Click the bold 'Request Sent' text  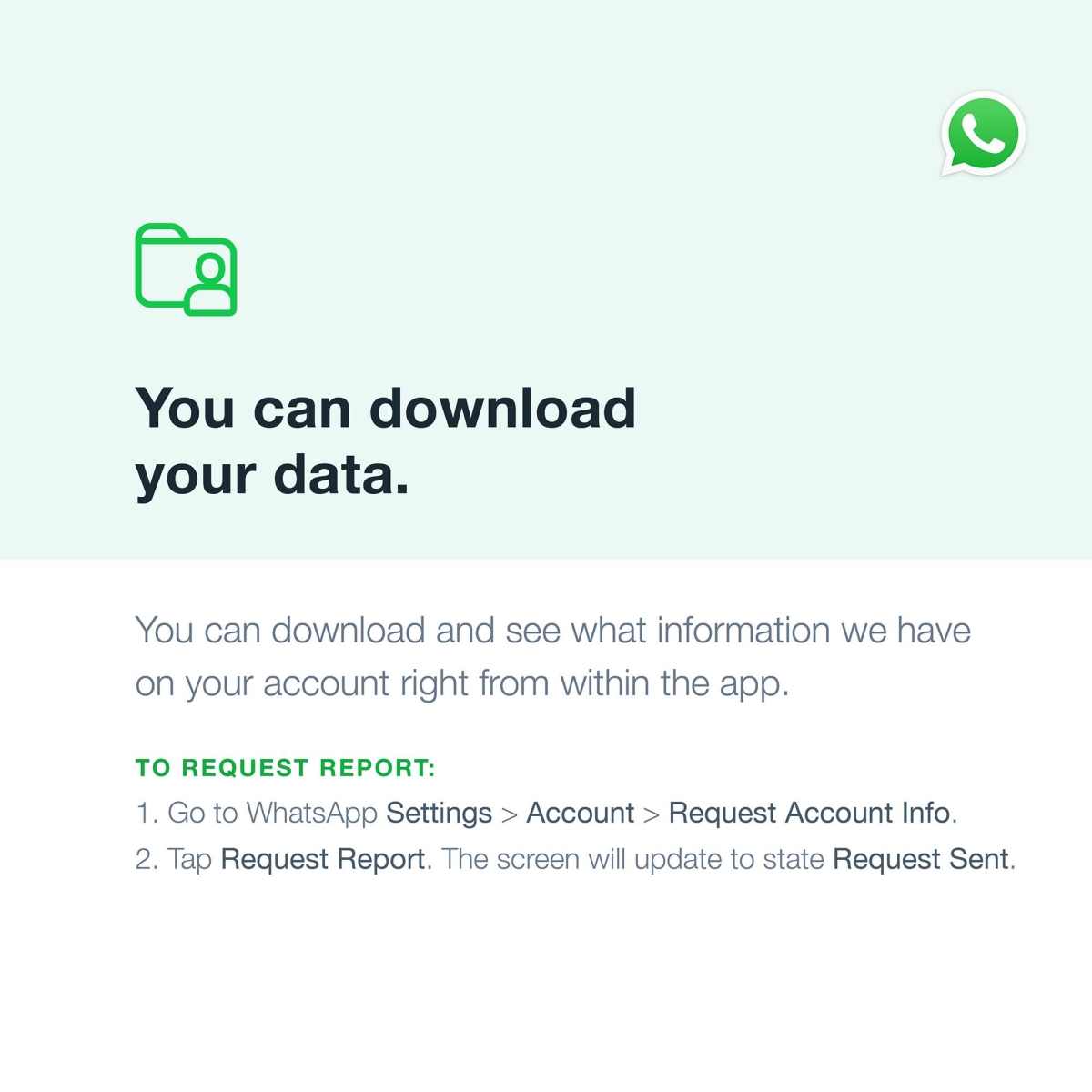pos(920,859)
